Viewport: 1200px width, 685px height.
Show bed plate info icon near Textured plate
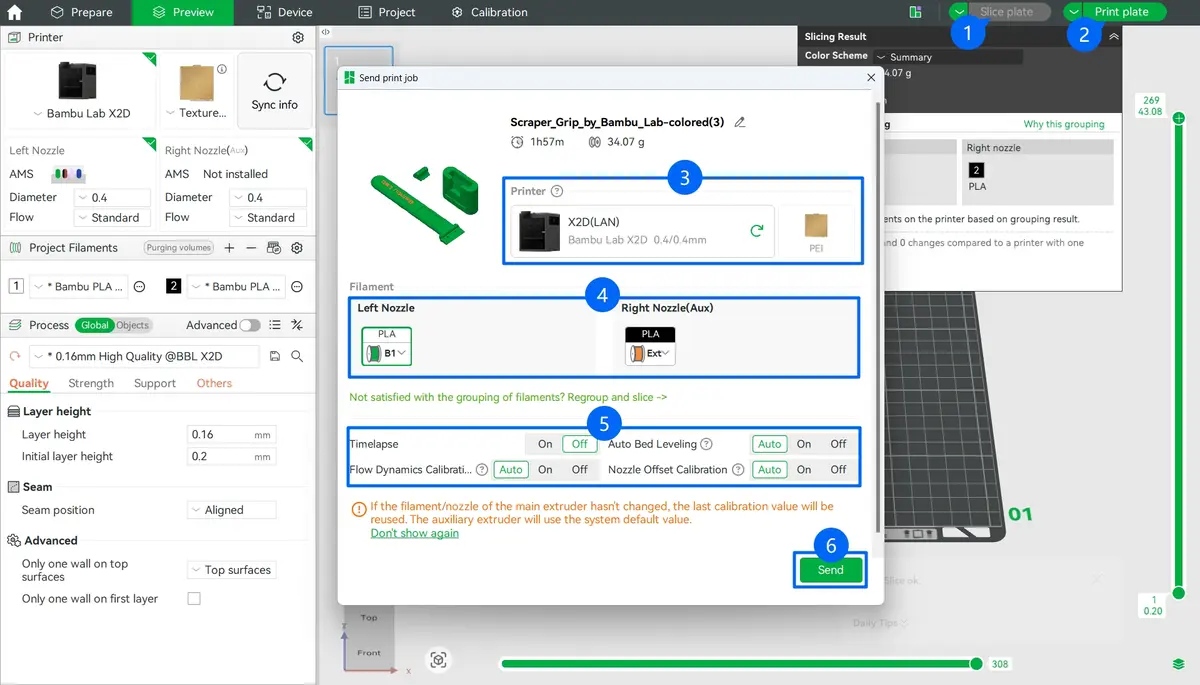(222, 69)
